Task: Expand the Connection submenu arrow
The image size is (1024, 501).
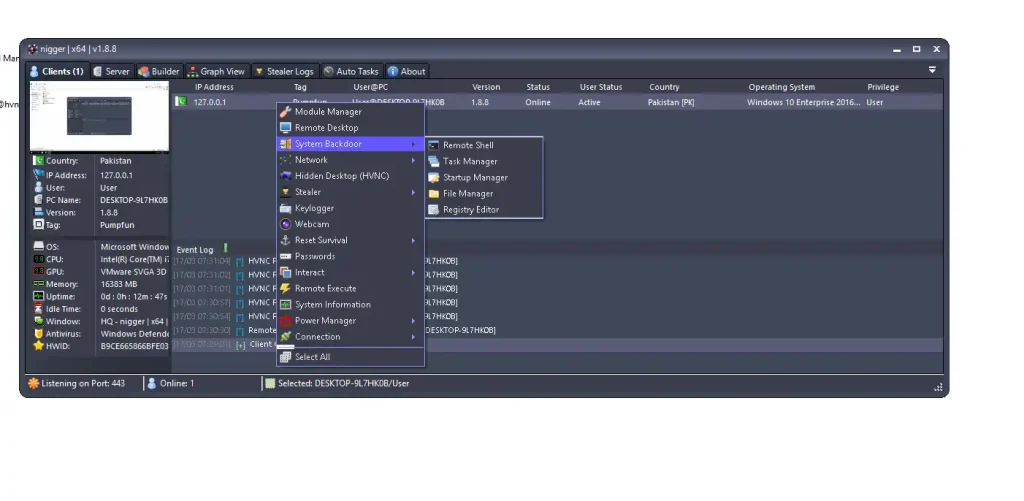Action: 413,337
